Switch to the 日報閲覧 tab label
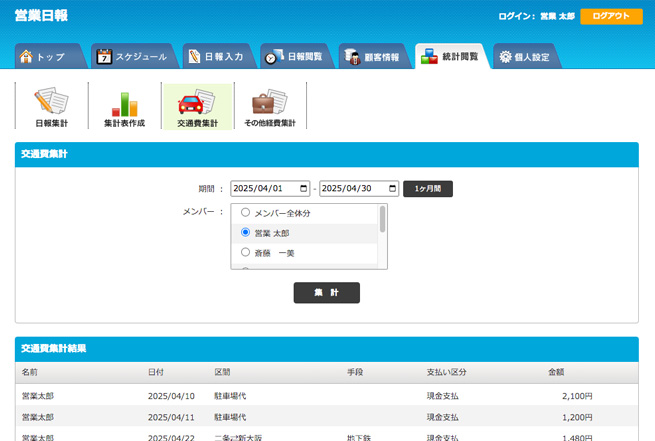 click(305, 57)
